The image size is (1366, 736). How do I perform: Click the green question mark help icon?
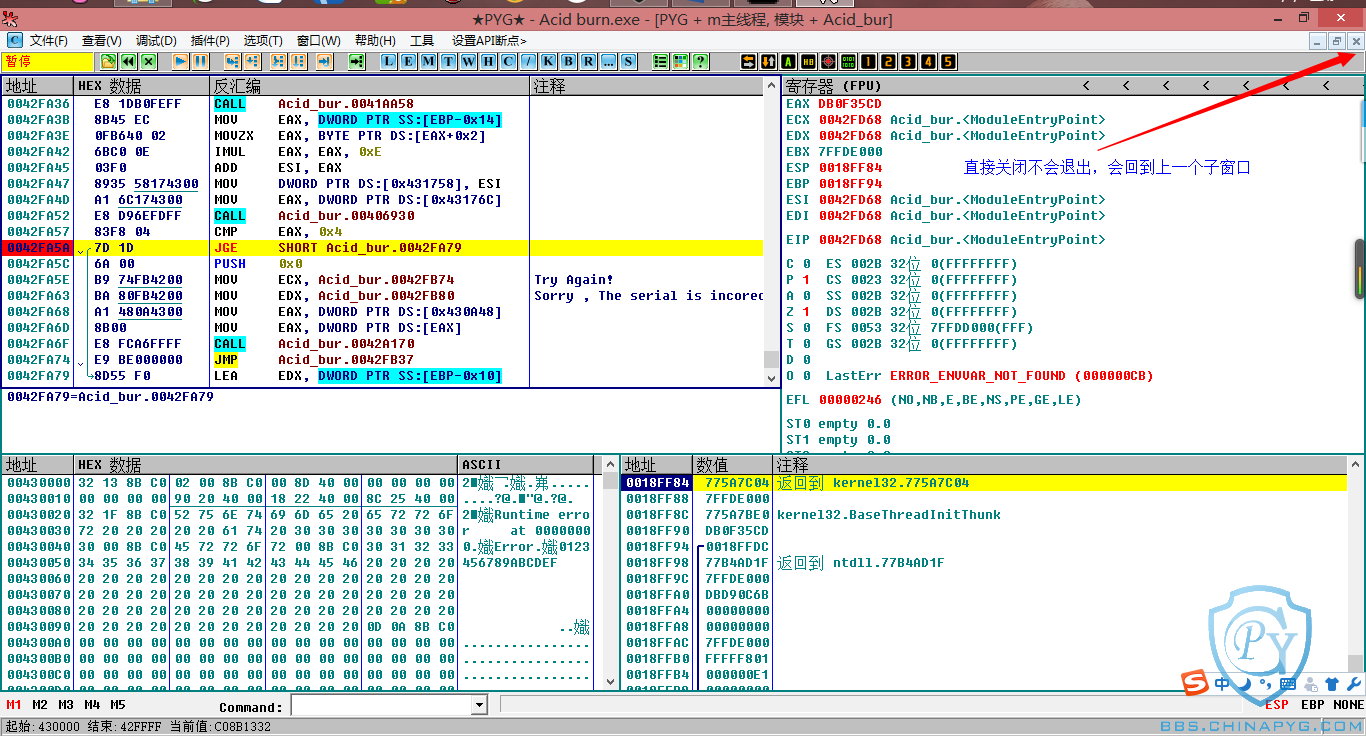tap(701, 61)
